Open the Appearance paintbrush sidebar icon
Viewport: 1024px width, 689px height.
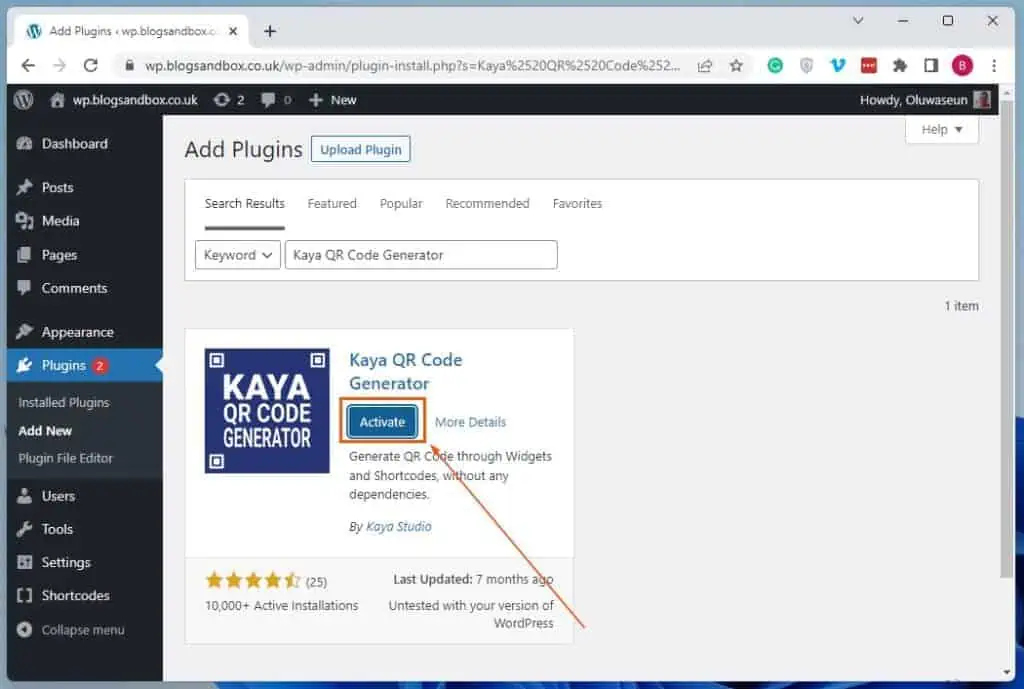(23, 331)
